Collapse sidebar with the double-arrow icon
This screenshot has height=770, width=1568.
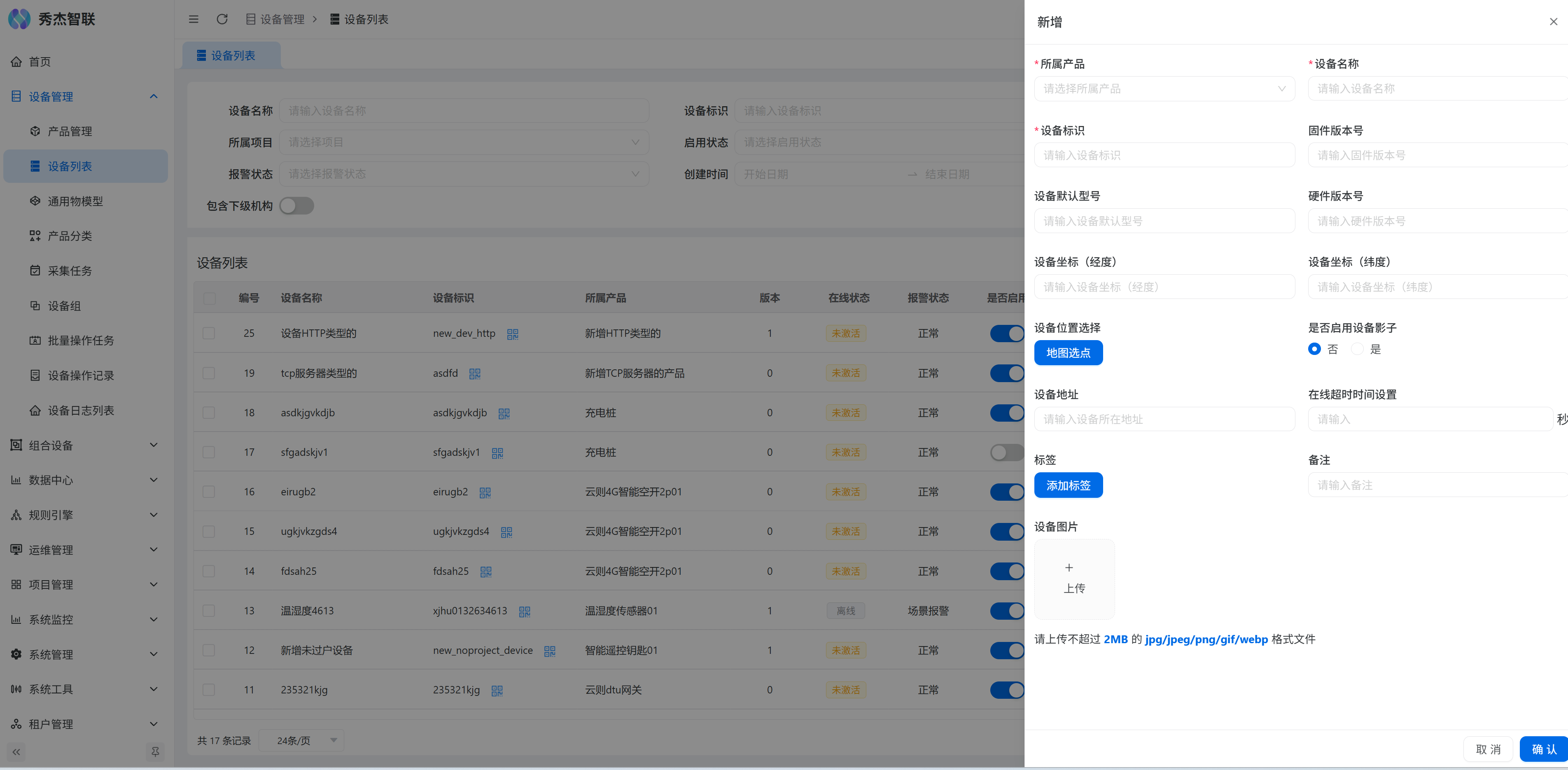click(x=16, y=752)
